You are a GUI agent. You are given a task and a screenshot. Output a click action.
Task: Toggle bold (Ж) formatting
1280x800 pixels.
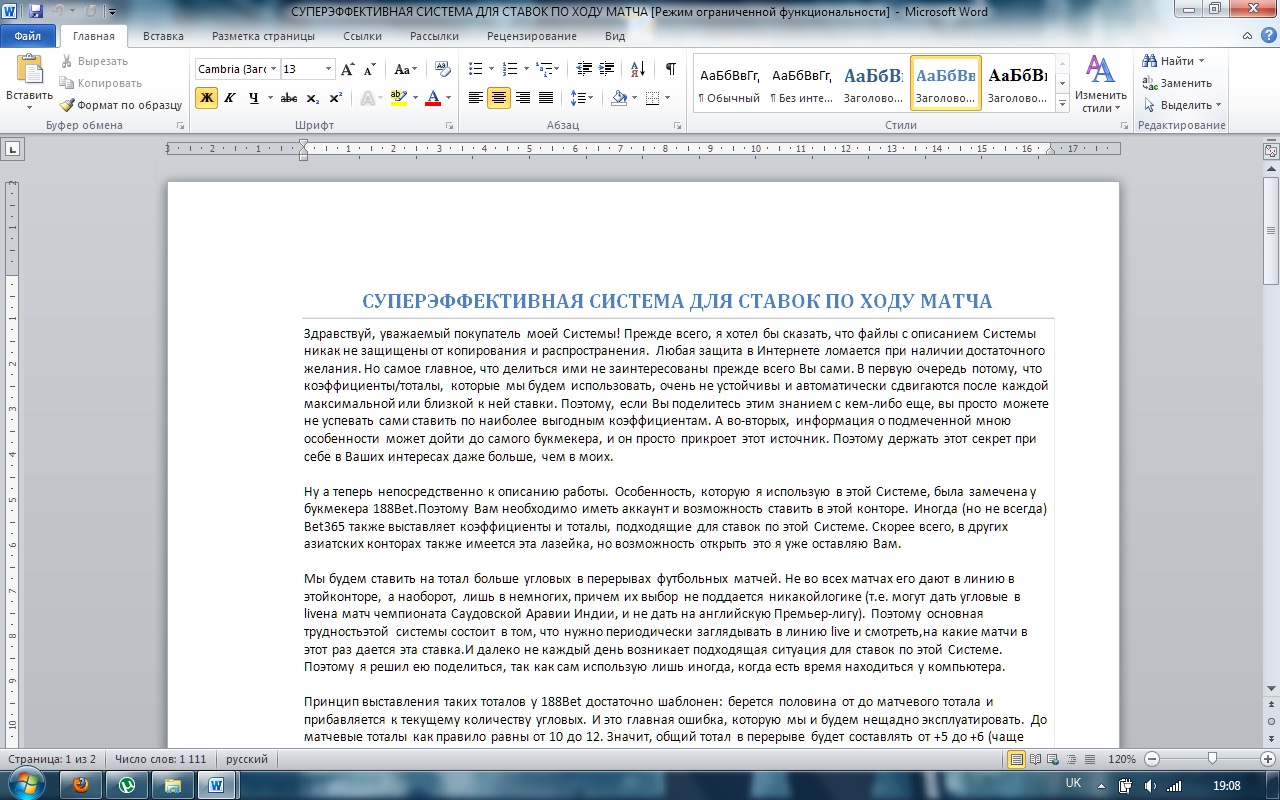click(x=206, y=98)
